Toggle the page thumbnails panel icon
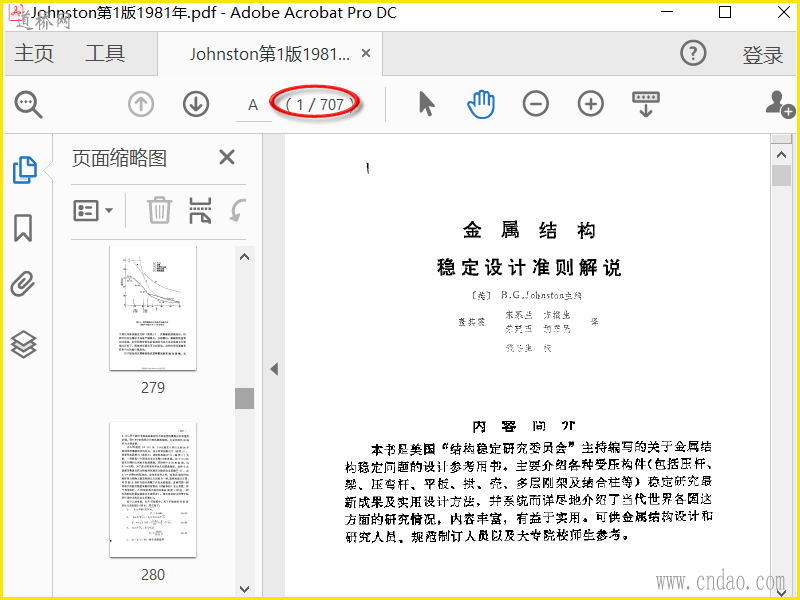The width and height of the screenshot is (800, 600). (x=24, y=170)
